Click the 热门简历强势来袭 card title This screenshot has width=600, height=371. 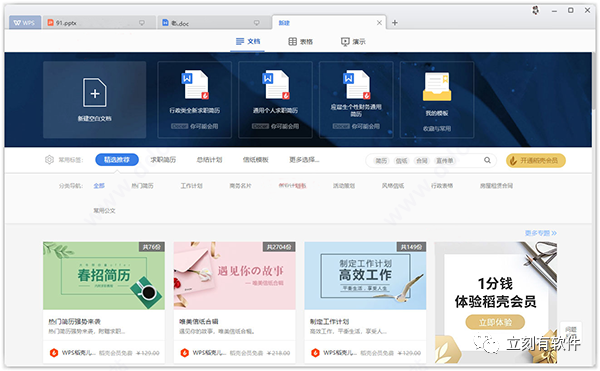pyautogui.click(x=74, y=322)
